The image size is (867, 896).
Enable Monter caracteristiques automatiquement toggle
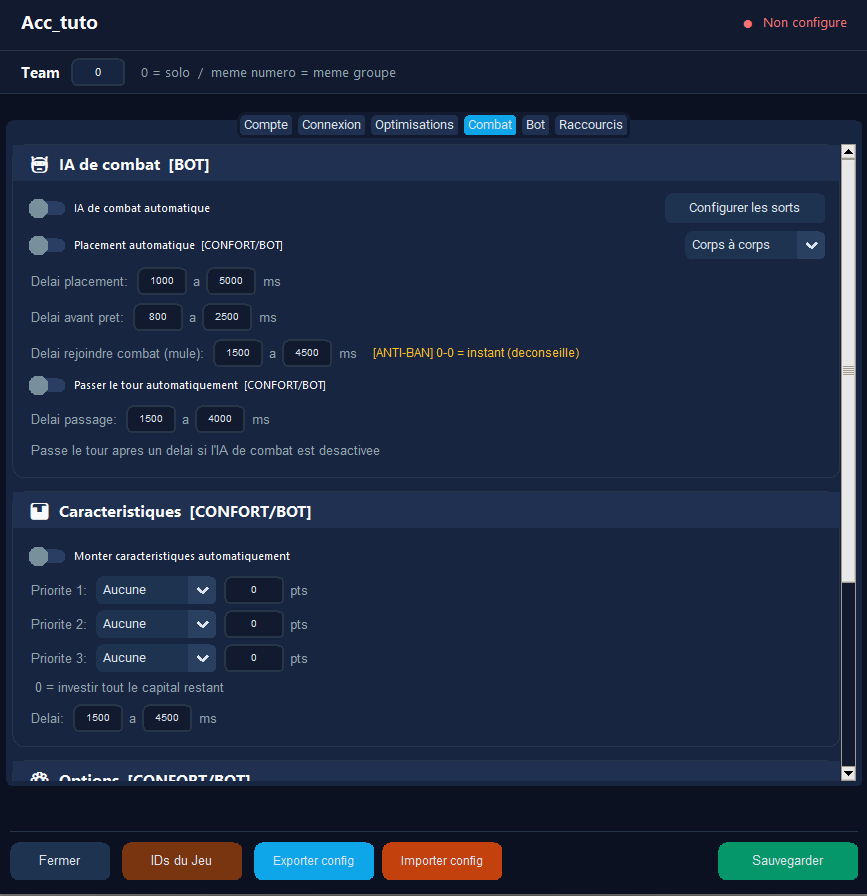click(47, 556)
